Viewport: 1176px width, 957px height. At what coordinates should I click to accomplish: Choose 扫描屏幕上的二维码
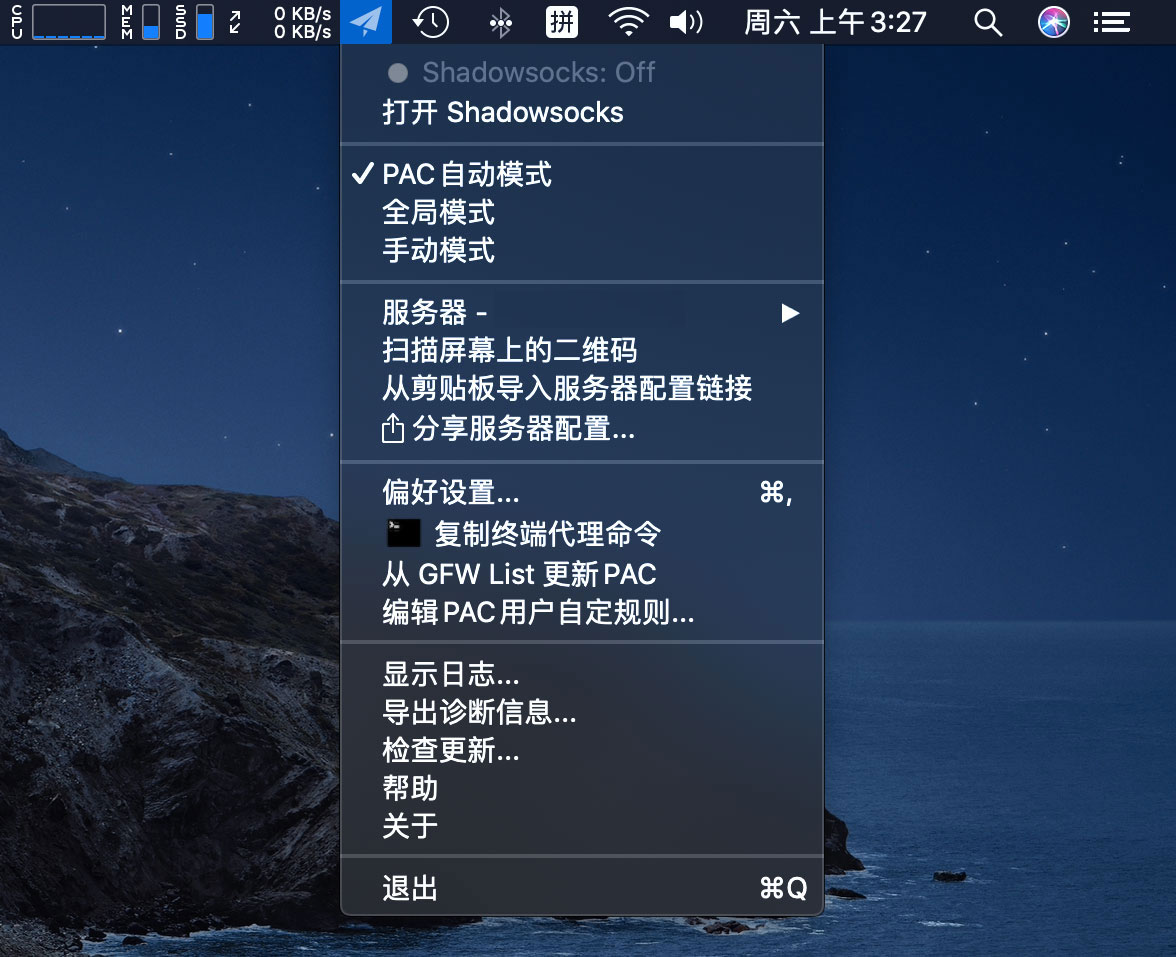coord(581,350)
